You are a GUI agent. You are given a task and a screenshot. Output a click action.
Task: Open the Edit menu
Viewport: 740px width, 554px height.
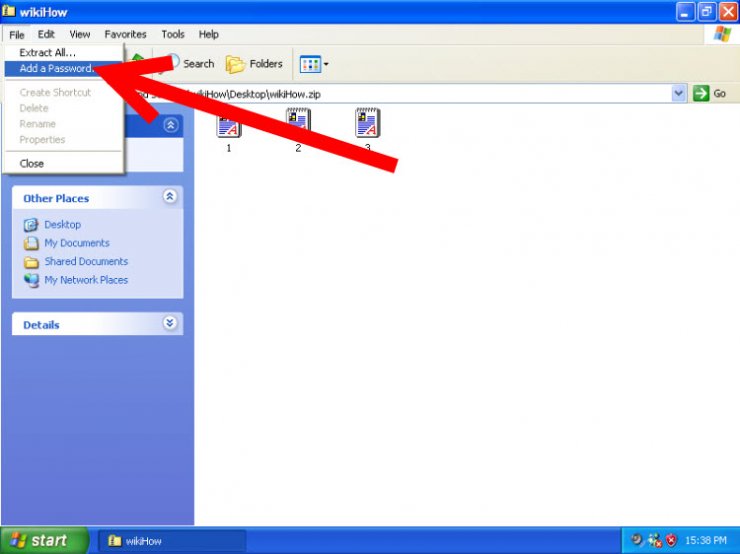pyautogui.click(x=46, y=34)
